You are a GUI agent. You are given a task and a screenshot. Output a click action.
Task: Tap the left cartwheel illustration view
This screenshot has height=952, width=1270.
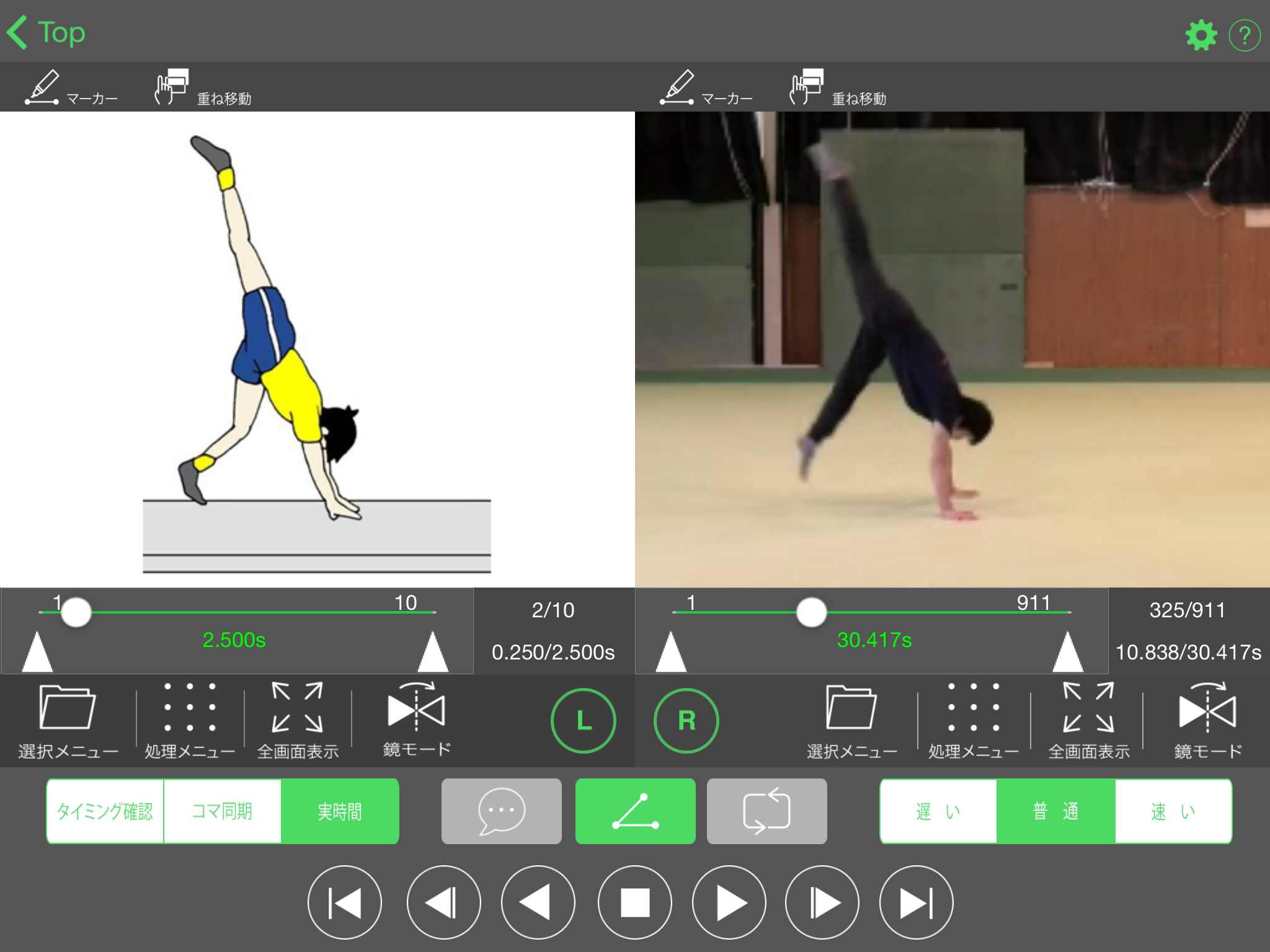tap(317, 350)
